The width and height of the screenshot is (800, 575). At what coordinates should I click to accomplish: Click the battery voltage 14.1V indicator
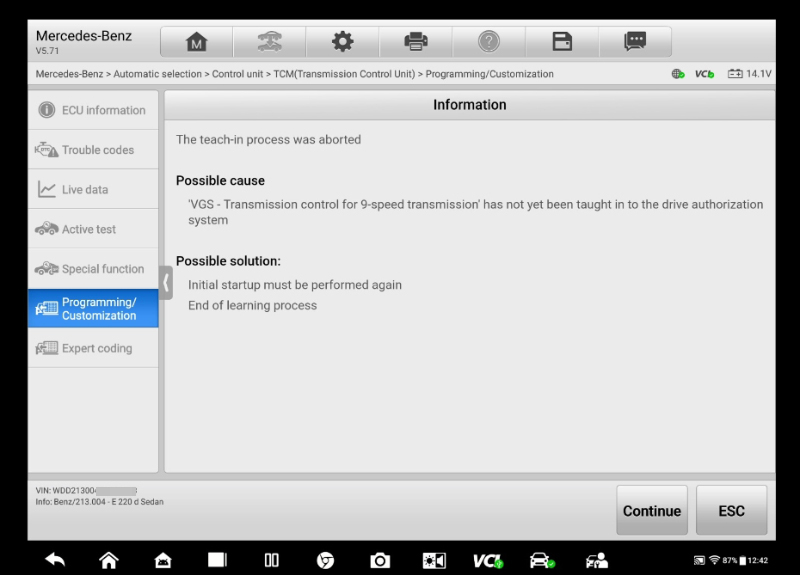click(749, 74)
